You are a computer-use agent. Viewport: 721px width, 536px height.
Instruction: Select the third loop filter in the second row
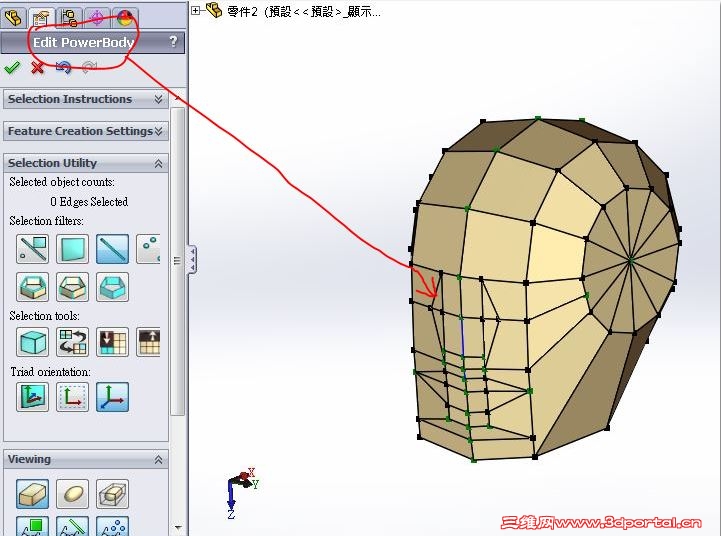tap(113, 287)
